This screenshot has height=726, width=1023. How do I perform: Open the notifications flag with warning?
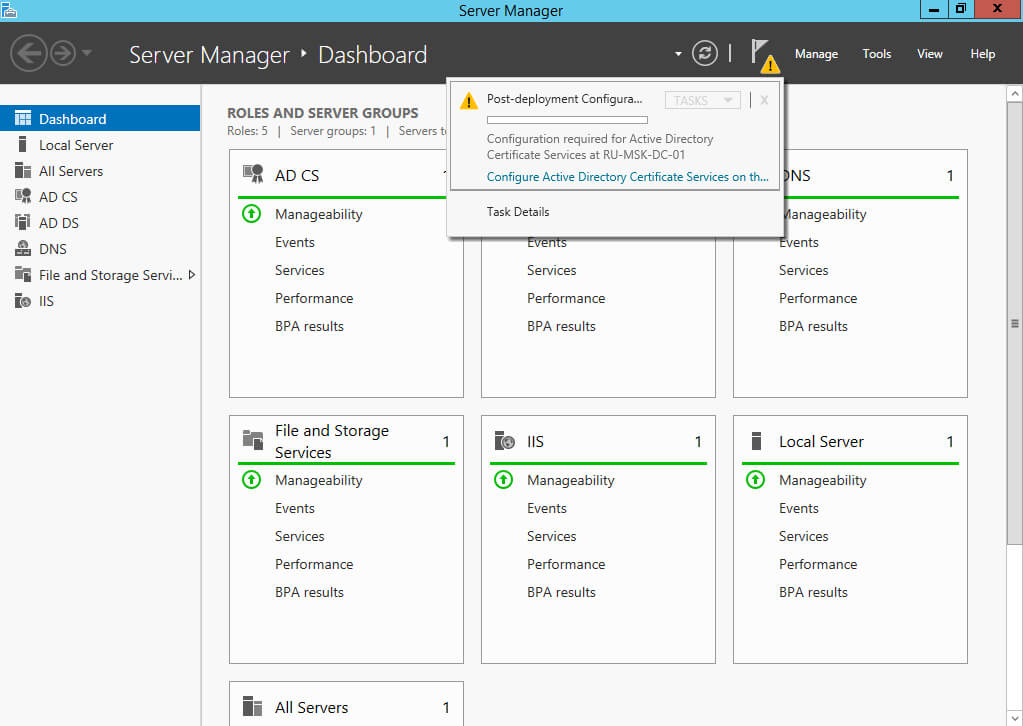tap(764, 55)
